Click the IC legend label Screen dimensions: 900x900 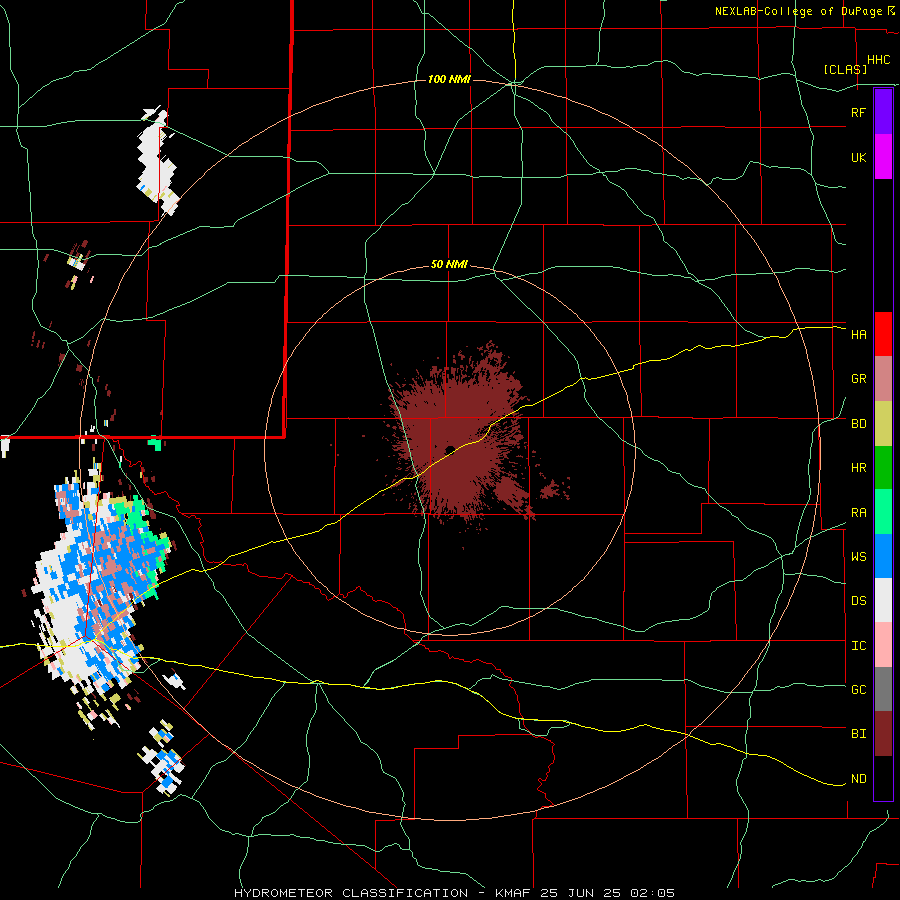tap(858, 646)
